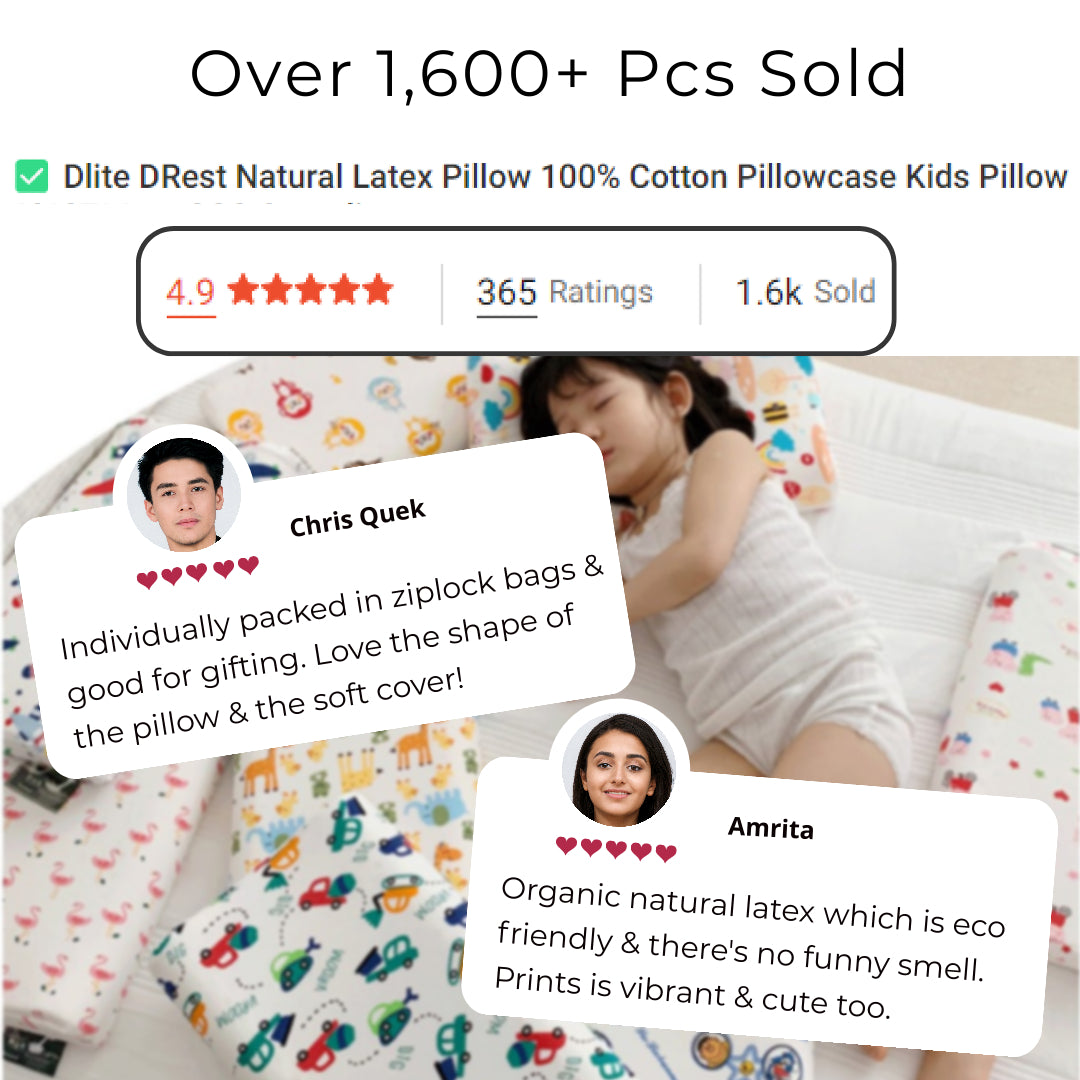
Task: Click Chris Quek's profile avatar
Action: point(183,493)
